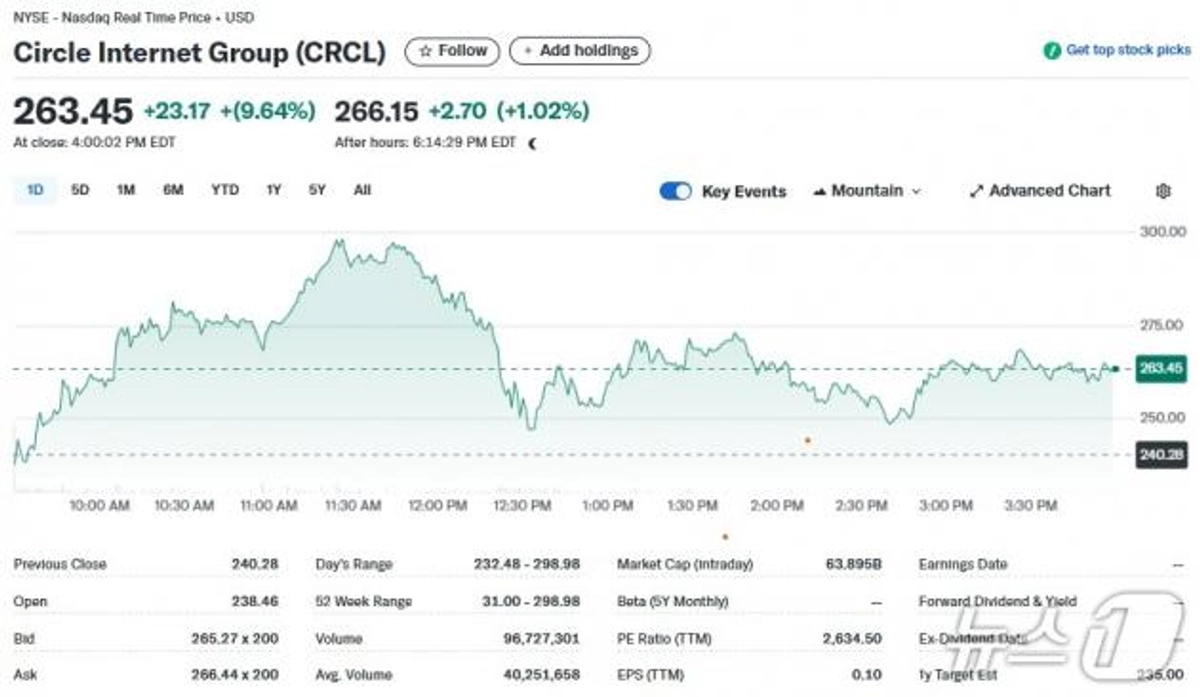The height and width of the screenshot is (697, 1200).
Task: Expand the chart type selector chevron
Action: pyautogui.click(x=916, y=191)
